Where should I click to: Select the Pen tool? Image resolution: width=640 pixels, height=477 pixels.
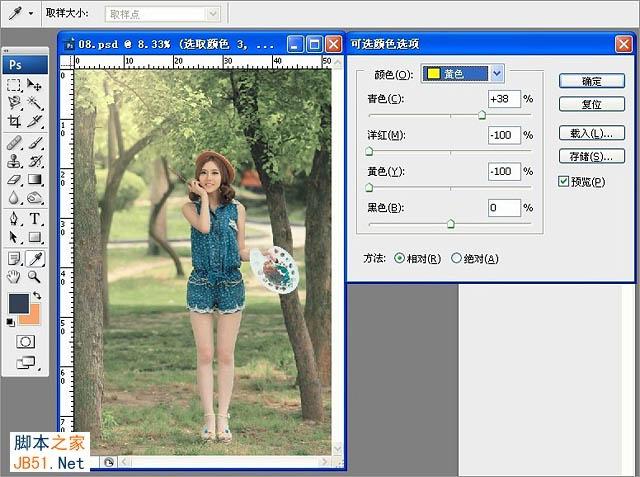tap(14, 219)
